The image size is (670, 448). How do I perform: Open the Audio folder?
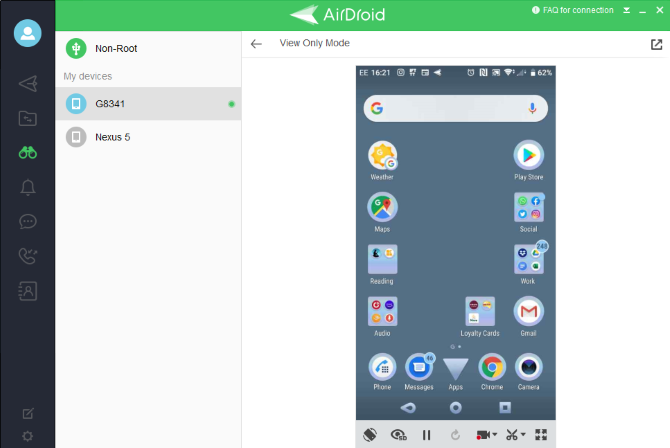pos(382,317)
